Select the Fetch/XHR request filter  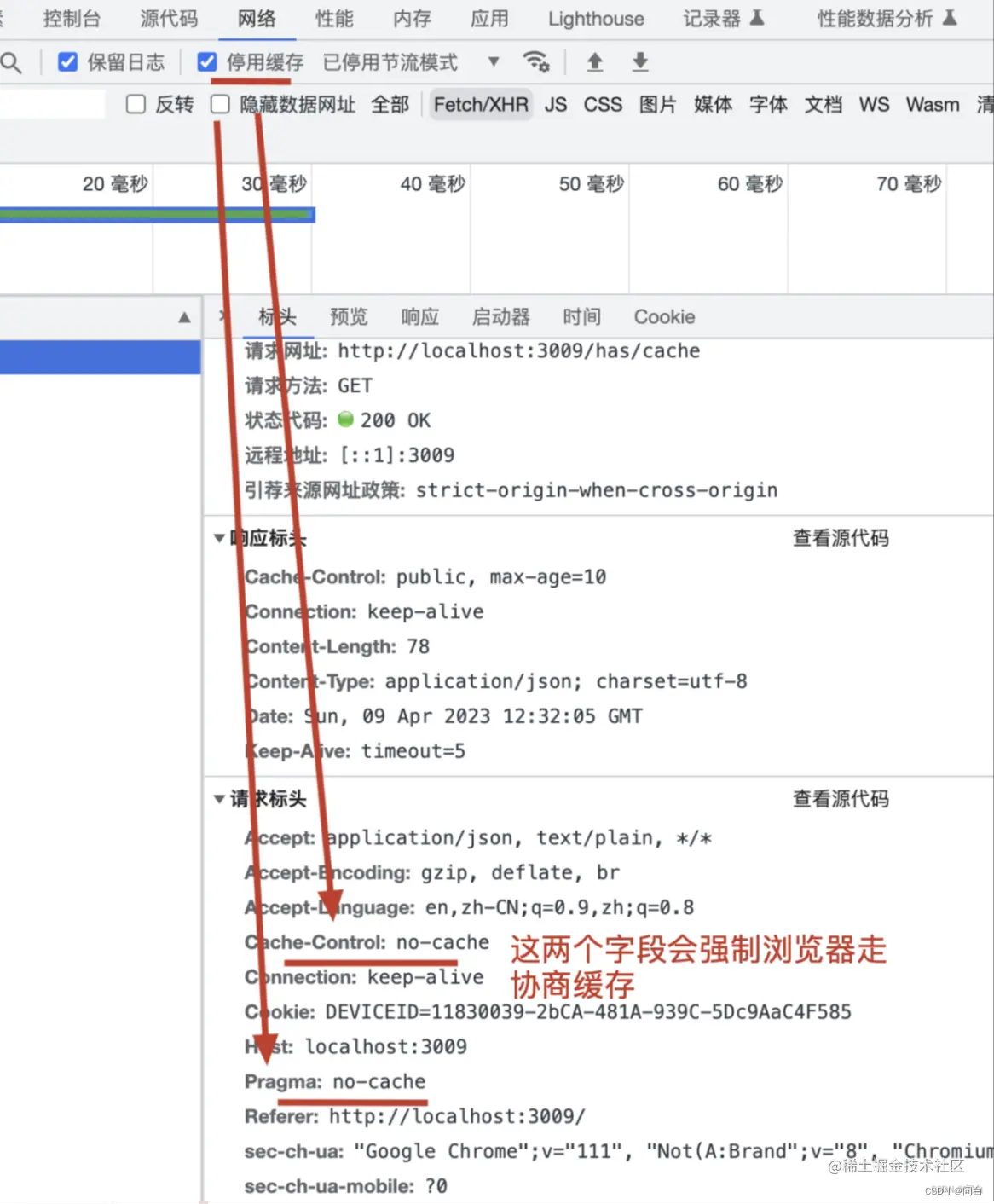[480, 104]
